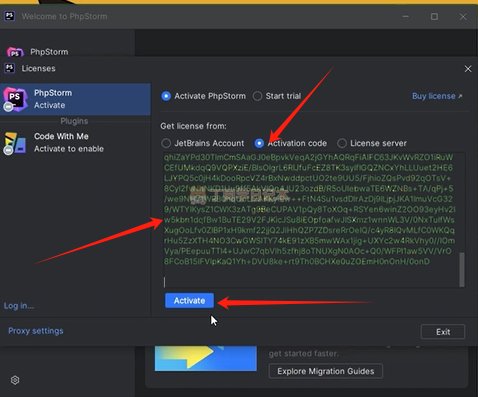This screenshot has width=478, height=397.
Task: Open Proxy settings link
Action: click(x=36, y=331)
